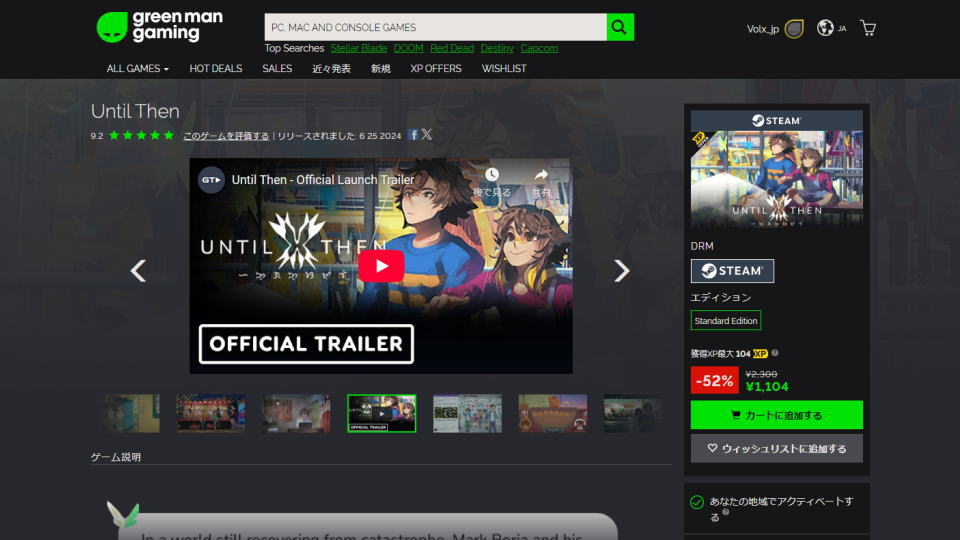This screenshot has height=540, width=960.
Task: Share the game on X
Action: coord(427,135)
